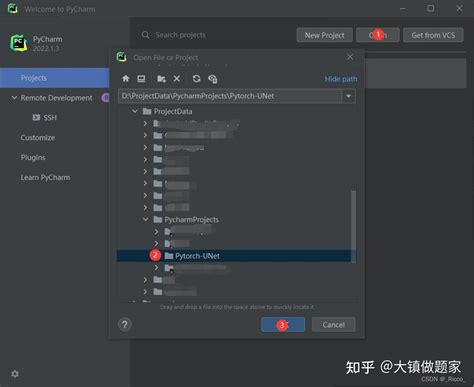Maximize the Welcome to PyCharm window
Viewport: 474px width, 387px height.
431,8
